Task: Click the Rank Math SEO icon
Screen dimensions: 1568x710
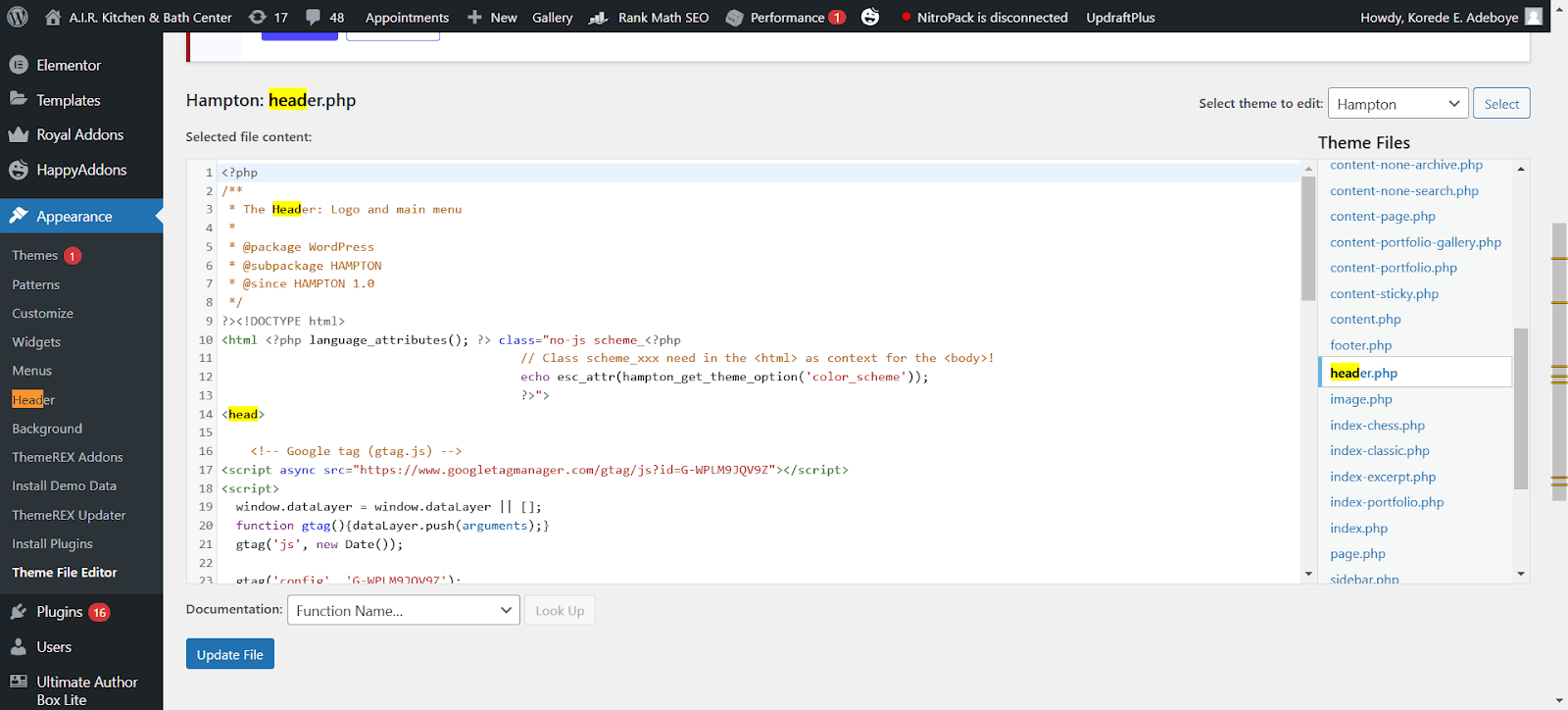Action: tap(598, 18)
